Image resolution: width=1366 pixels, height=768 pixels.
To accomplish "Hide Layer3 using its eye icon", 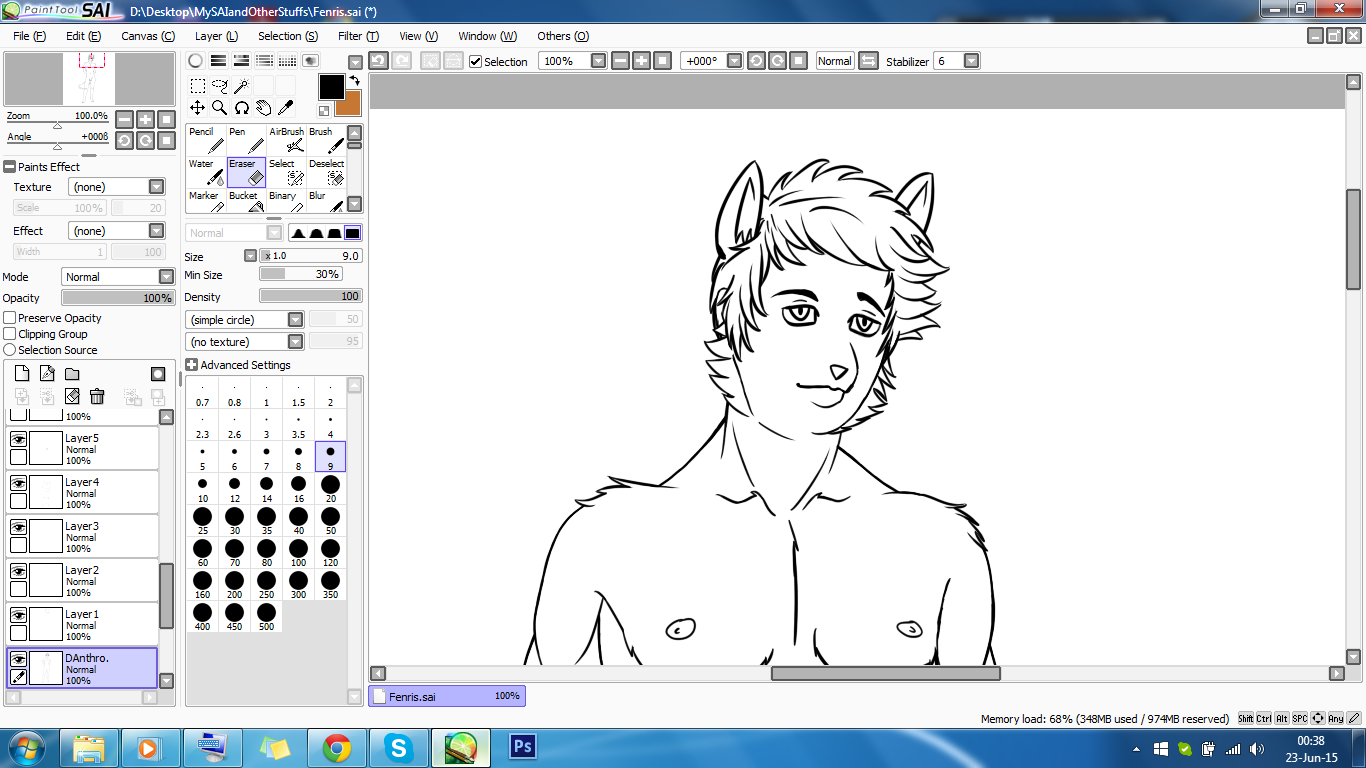I will [18, 526].
